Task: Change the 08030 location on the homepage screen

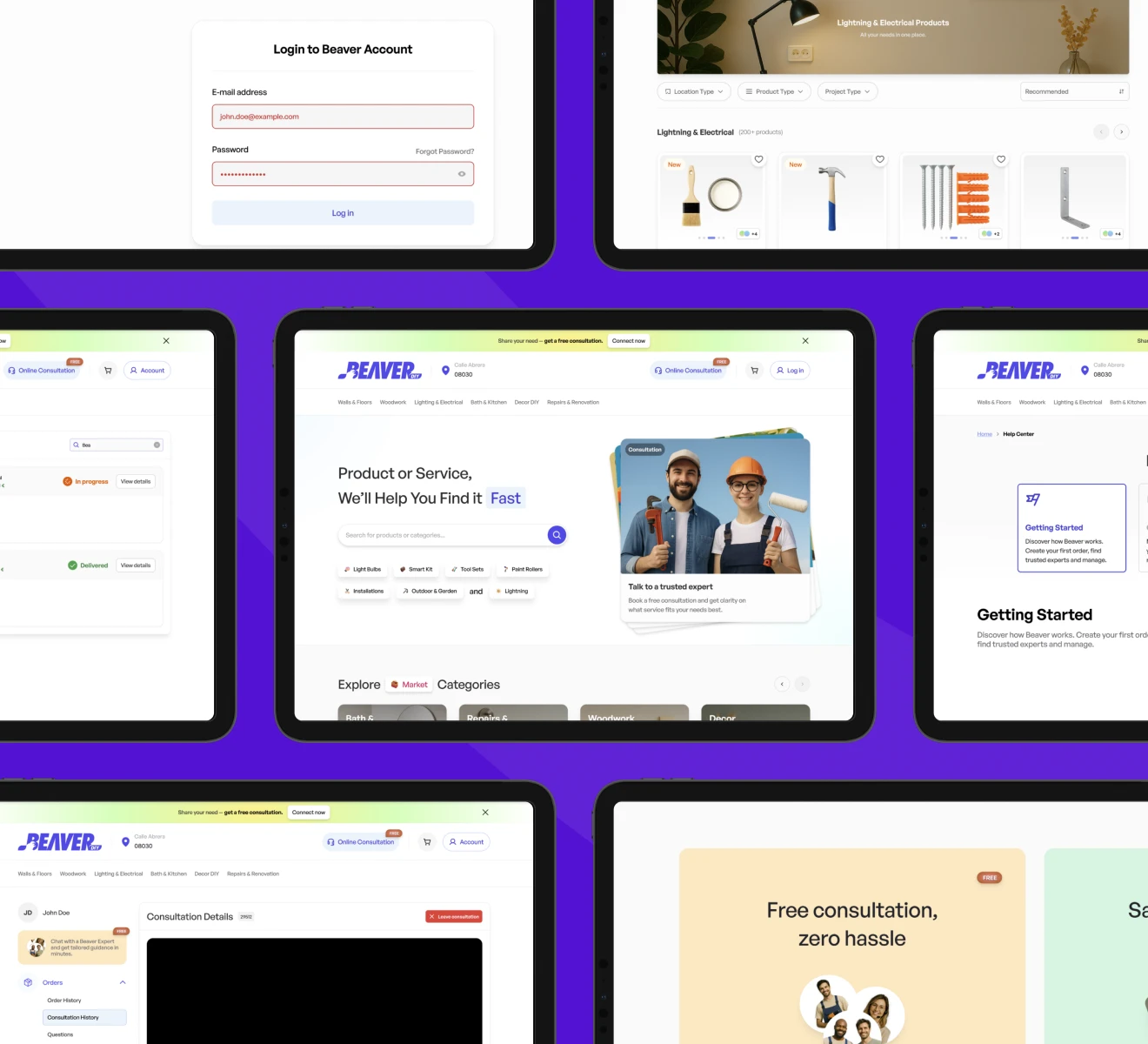Action: [463, 371]
